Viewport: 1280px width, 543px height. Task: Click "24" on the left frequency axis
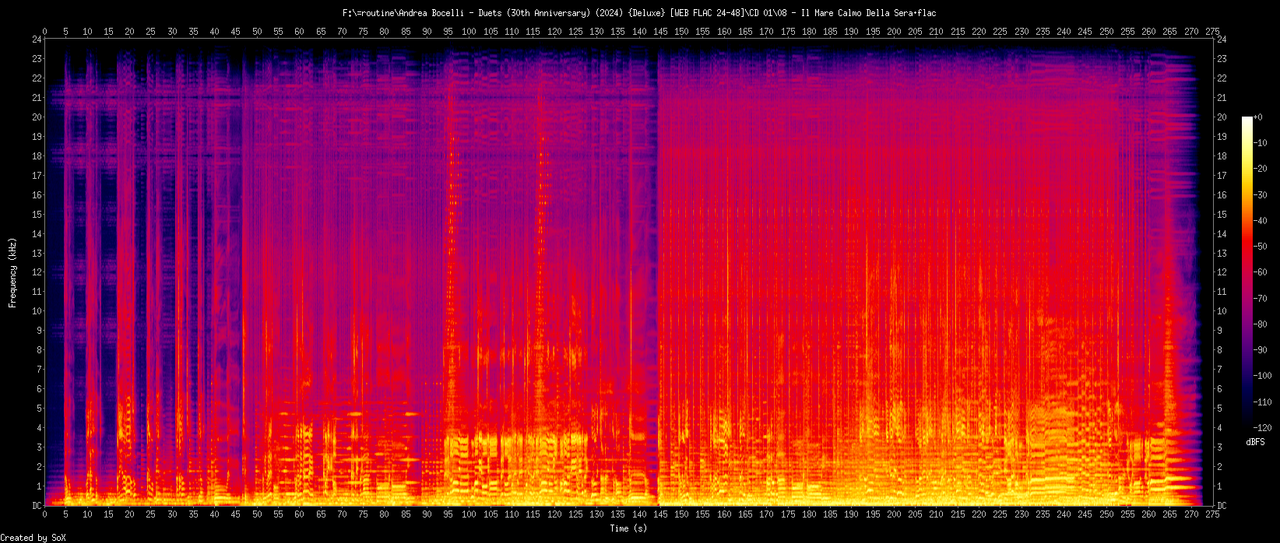point(37,39)
